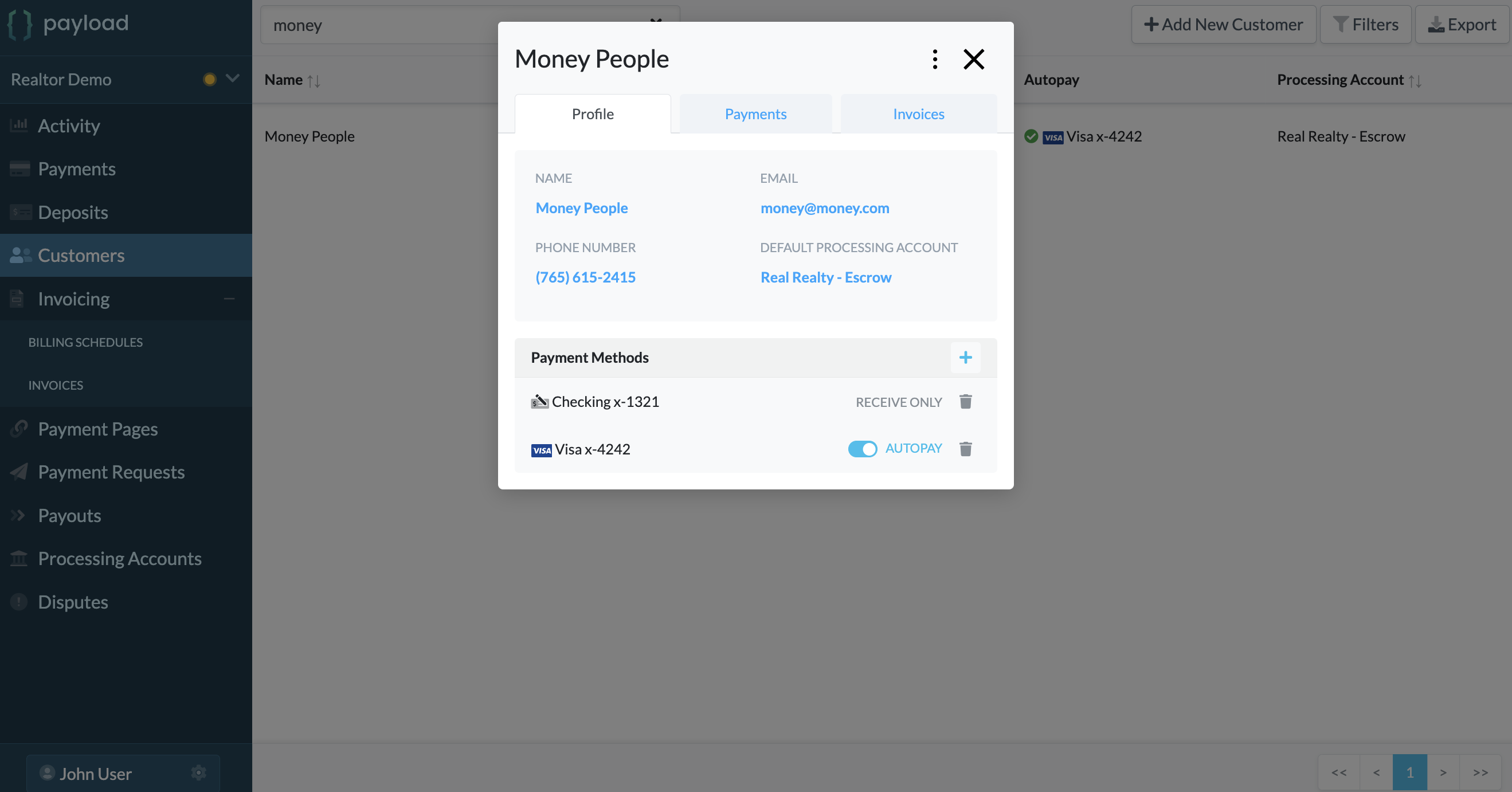This screenshot has height=792, width=1512.
Task: Switch to the Invoices tab
Action: [918, 114]
